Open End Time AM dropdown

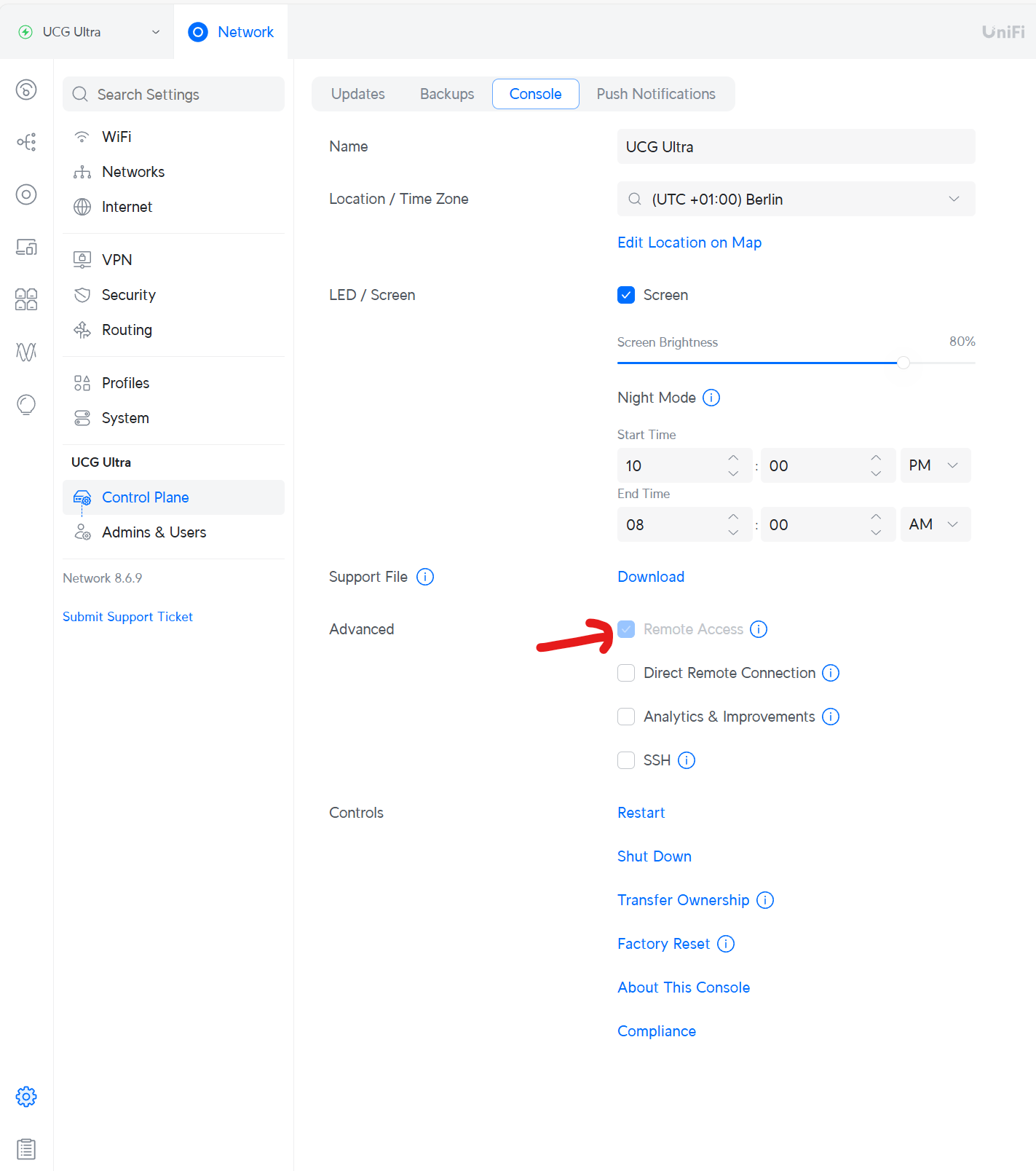[x=936, y=524]
